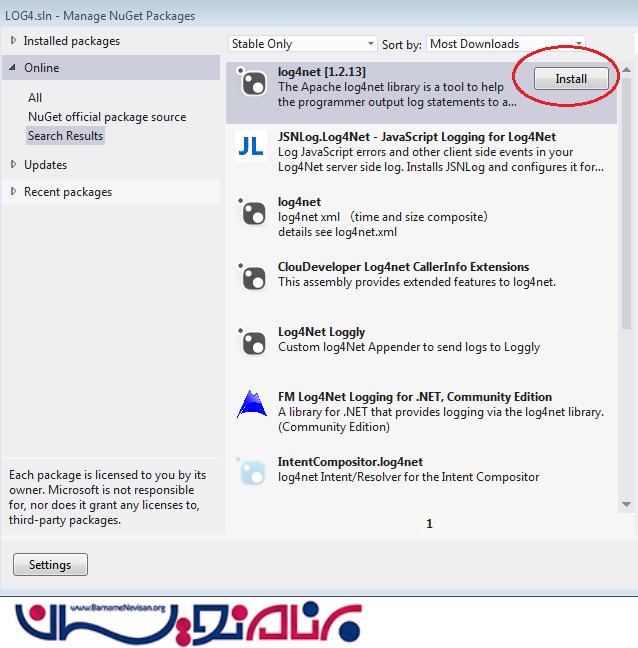Click icon of log4net xml package
The image size is (638, 648).
(x=251, y=211)
